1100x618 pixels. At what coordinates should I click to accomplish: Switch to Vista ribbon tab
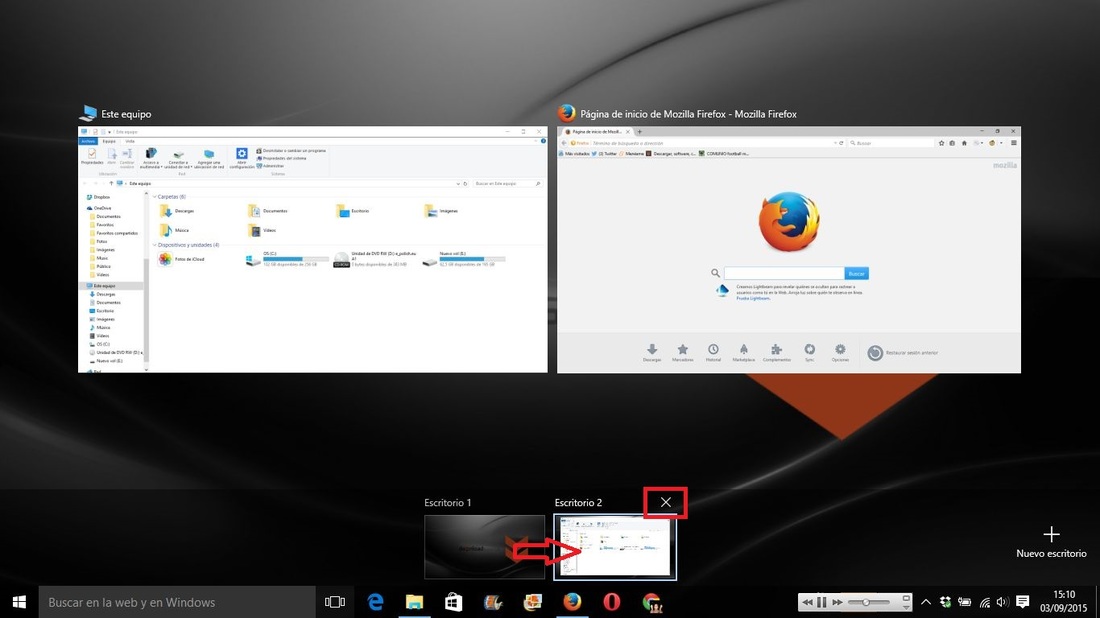click(x=130, y=141)
